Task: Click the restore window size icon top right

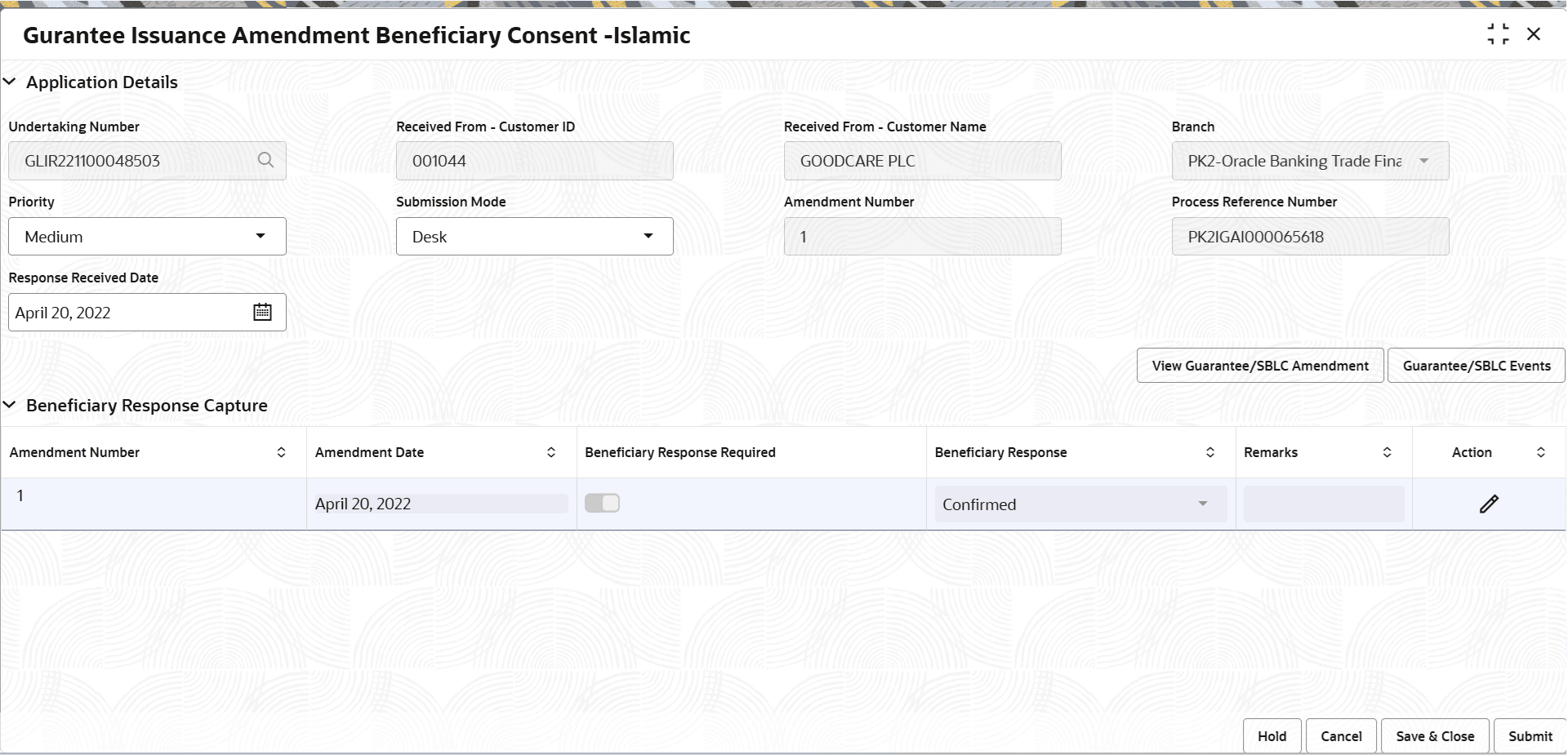Action: click(1499, 33)
